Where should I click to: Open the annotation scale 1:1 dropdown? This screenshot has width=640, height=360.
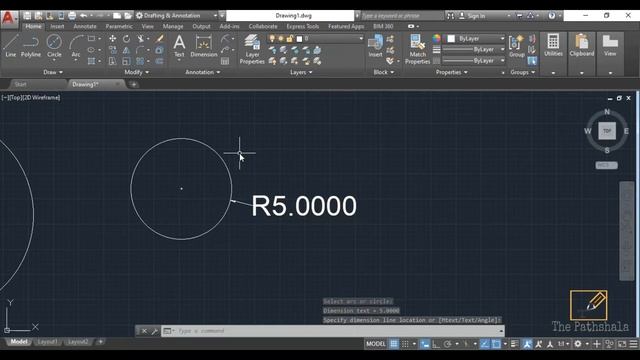coord(564,344)
